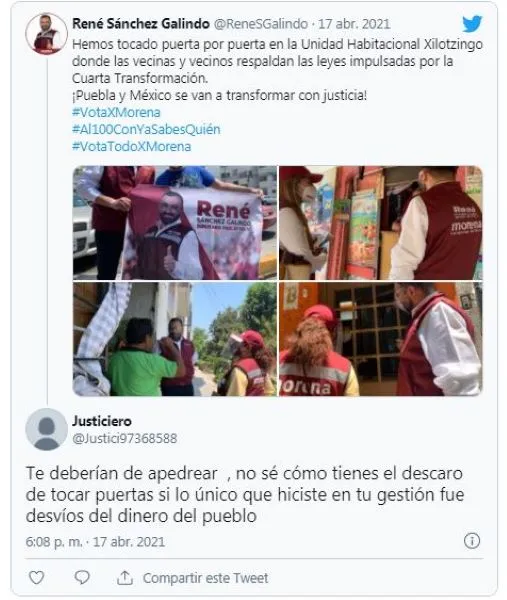Open the photo of man in green shirt
The height and width of the screenshot is (600, 507).
click(x=175, y=339)
